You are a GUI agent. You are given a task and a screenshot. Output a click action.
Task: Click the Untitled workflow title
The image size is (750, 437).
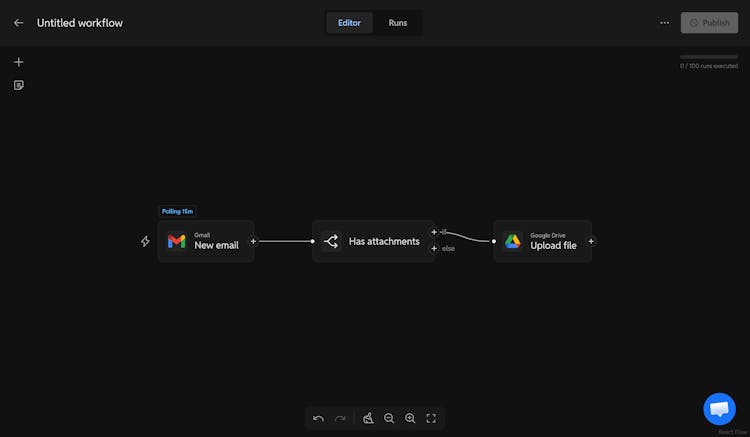tap(80, 23)
